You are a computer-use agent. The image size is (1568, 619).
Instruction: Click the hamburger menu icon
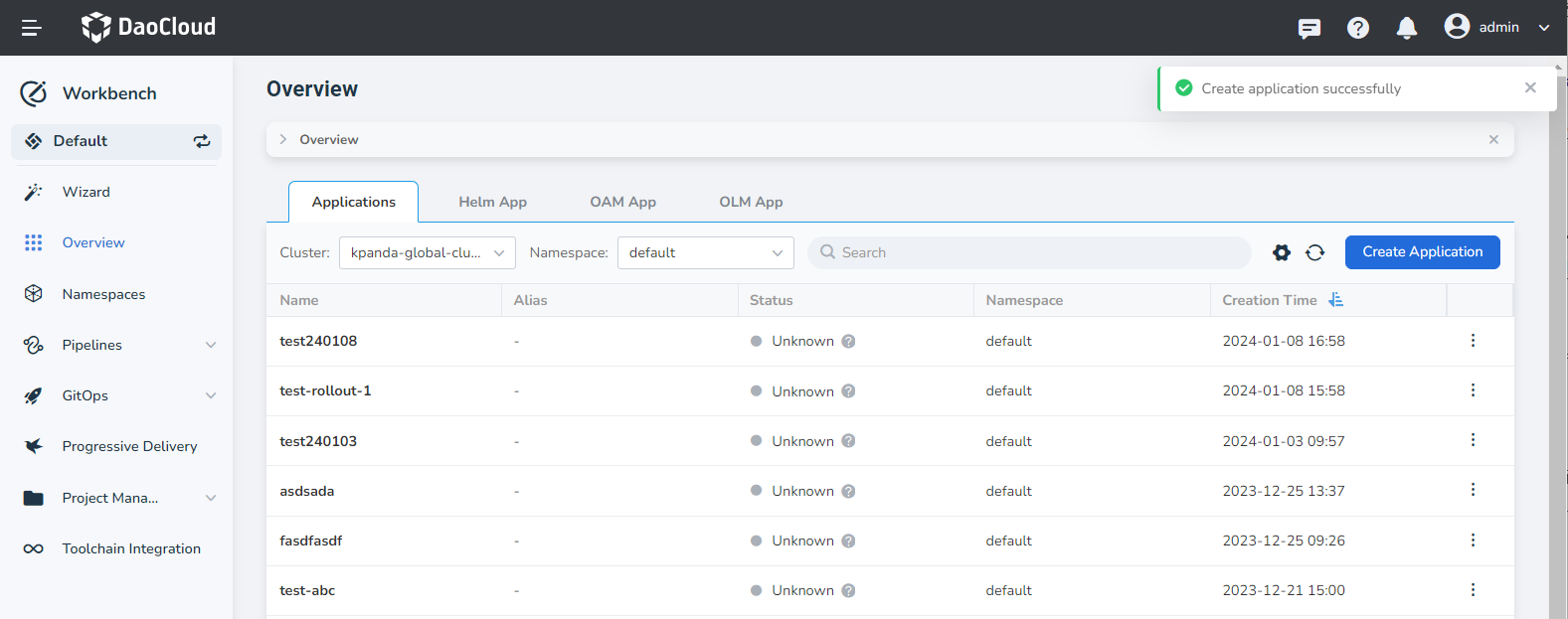click(x=31, y=28)
